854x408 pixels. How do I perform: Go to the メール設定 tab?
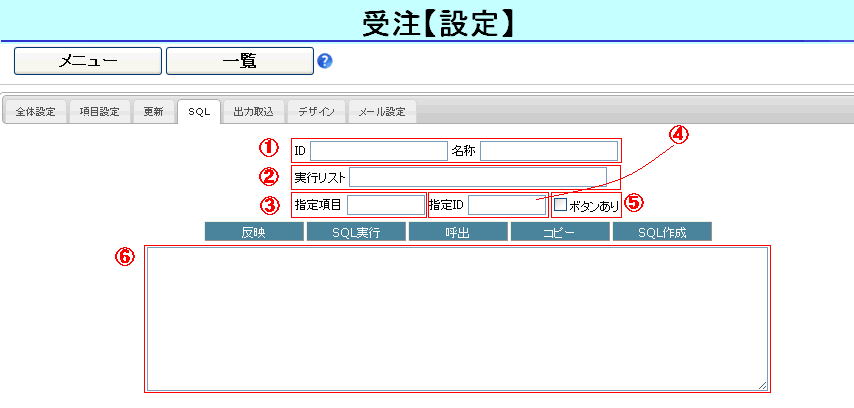click(x=382, y=112)
